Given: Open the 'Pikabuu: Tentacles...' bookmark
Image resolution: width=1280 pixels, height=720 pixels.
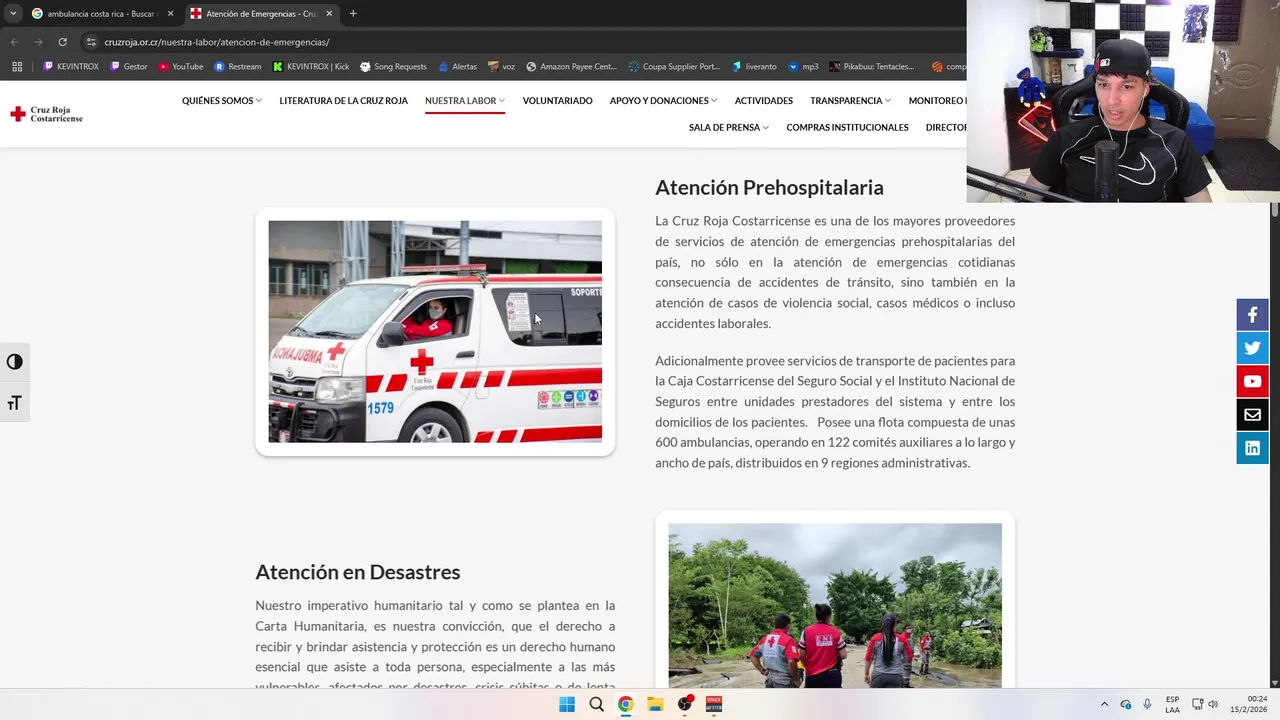Looking at the screenshot, I should [x=872, y=67].
